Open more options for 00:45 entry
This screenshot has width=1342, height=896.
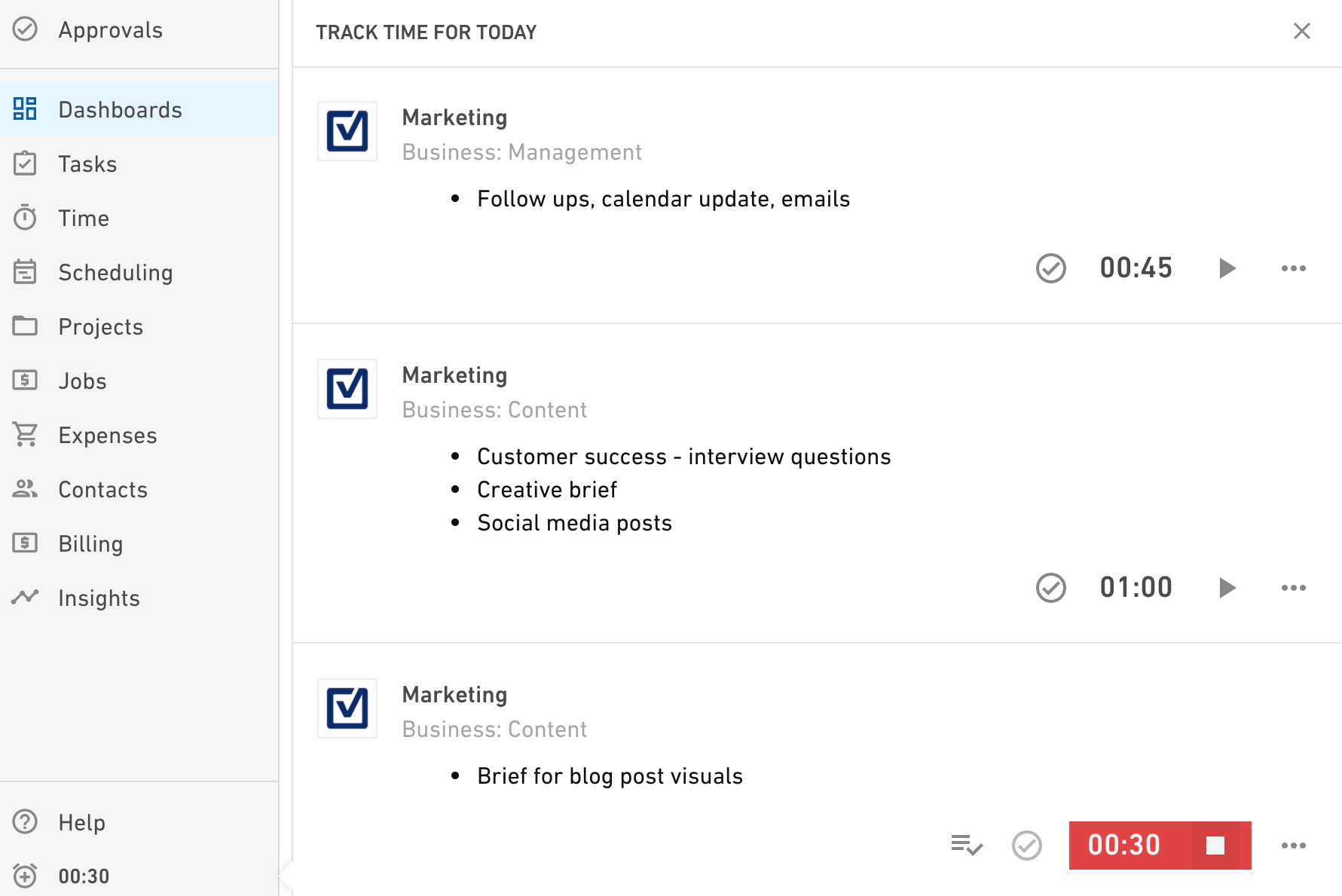pyautogui.click(x=1294, y=268)
